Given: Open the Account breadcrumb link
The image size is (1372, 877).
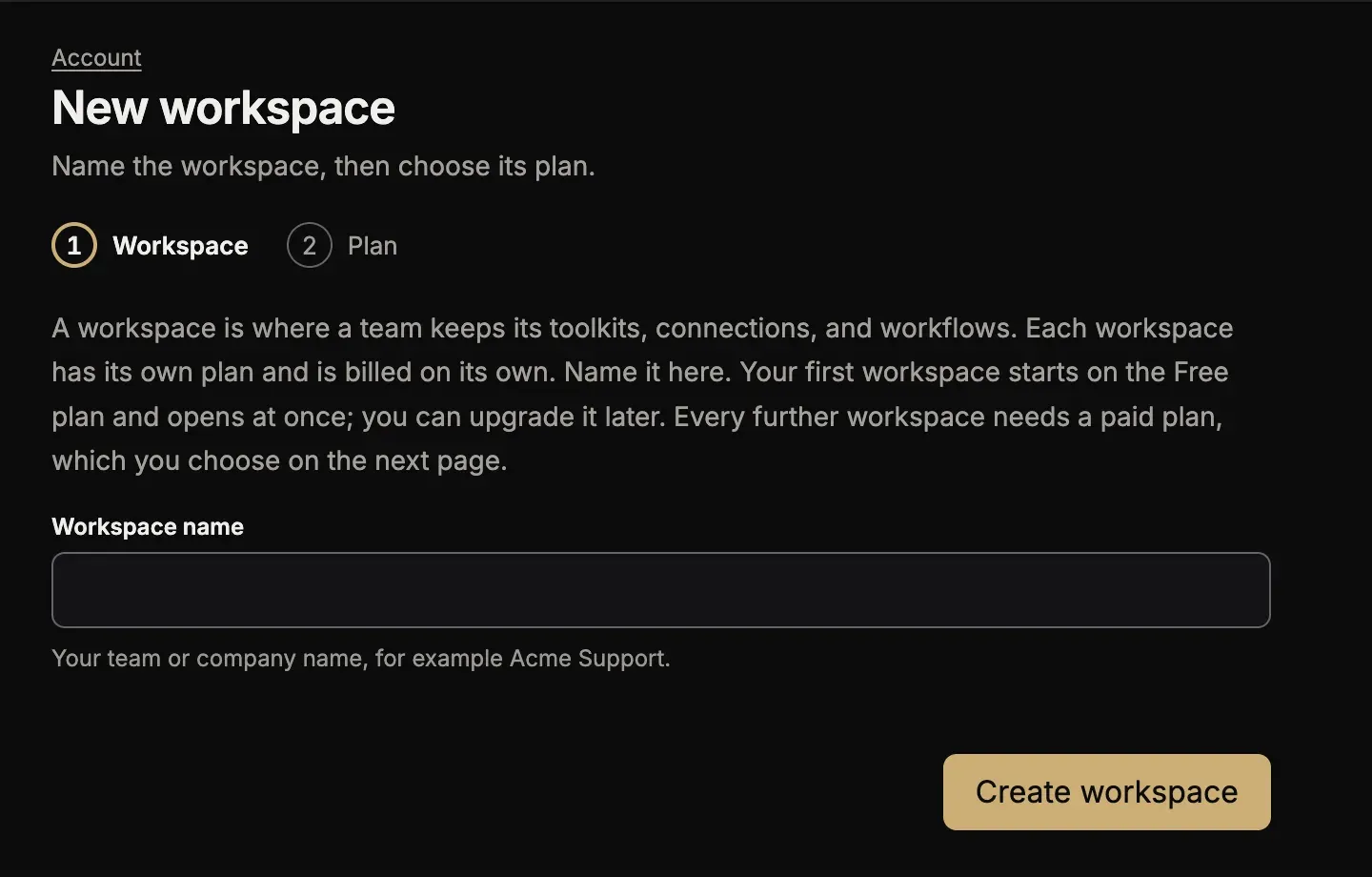Looking at the screenshot, I should click(x=96, y=58).
